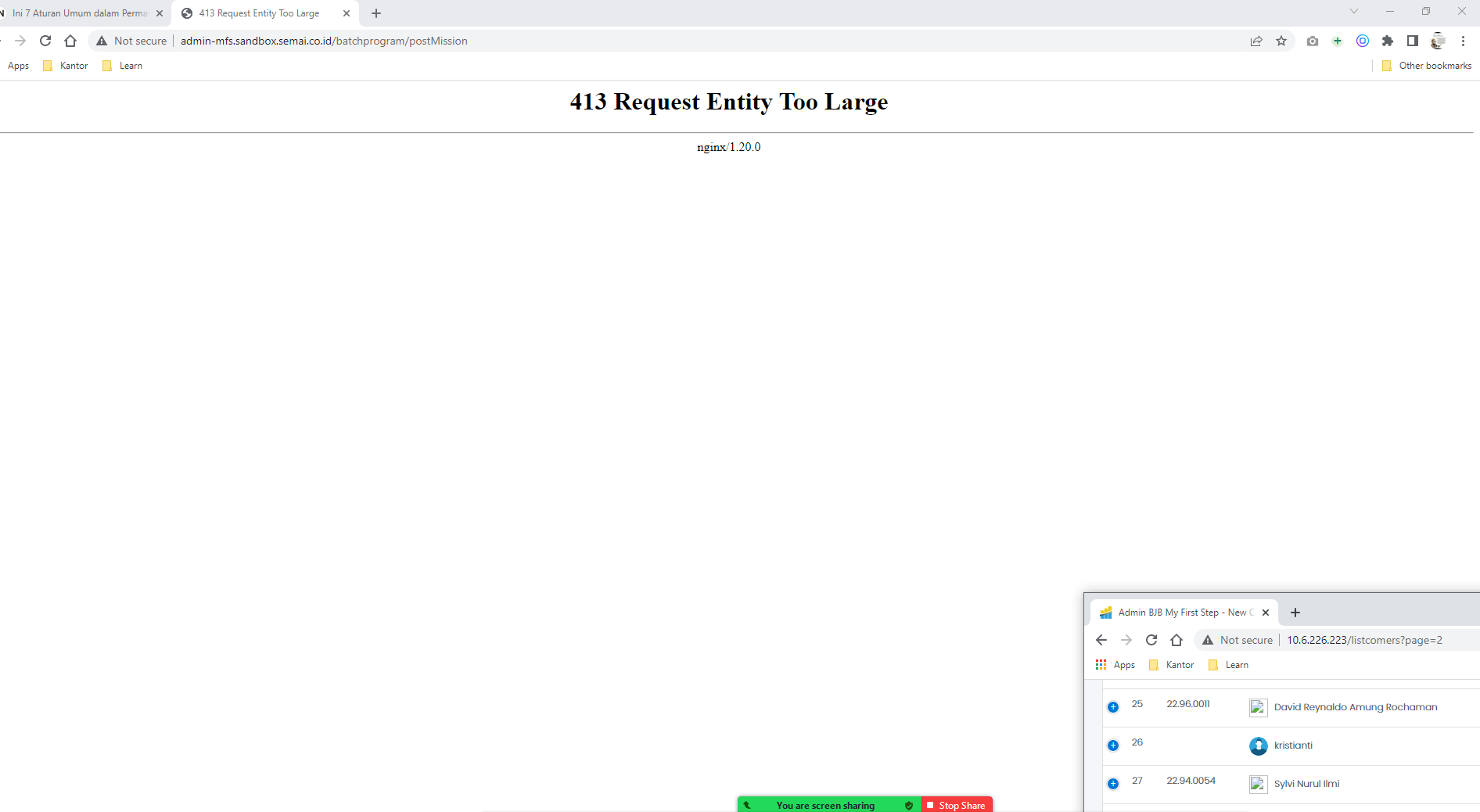The image size is (1480, 812).
Task: Click David Reynaldo Amung Rochaman's photo thumbnail
Action: (1259, 708)
